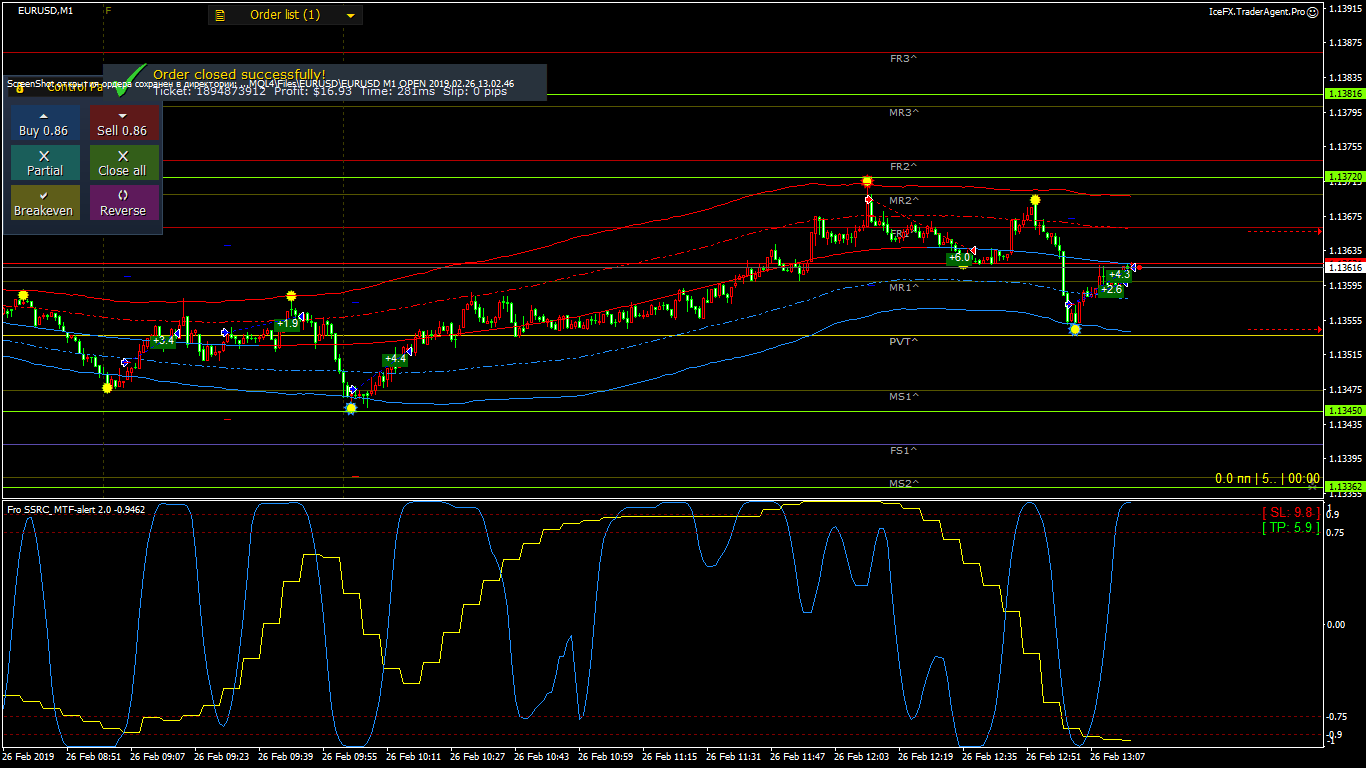Click the 1.13720 price tag
The width and height of the screenshot is (1366, 768).
[x=1344, y=177]
